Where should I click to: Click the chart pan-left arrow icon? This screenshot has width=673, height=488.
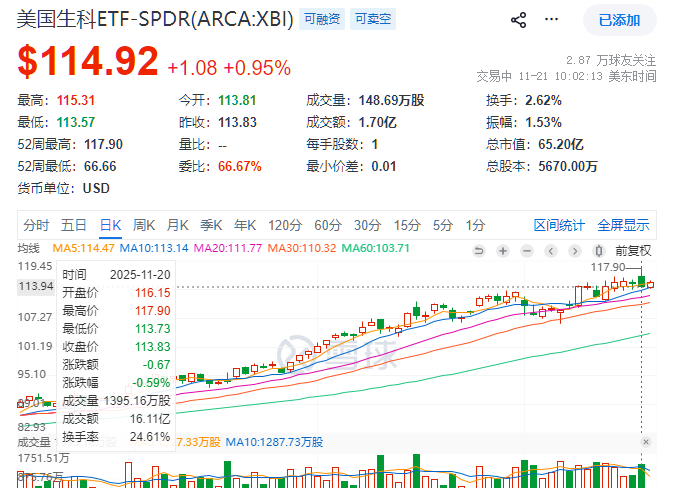click(x=551, y=251)
